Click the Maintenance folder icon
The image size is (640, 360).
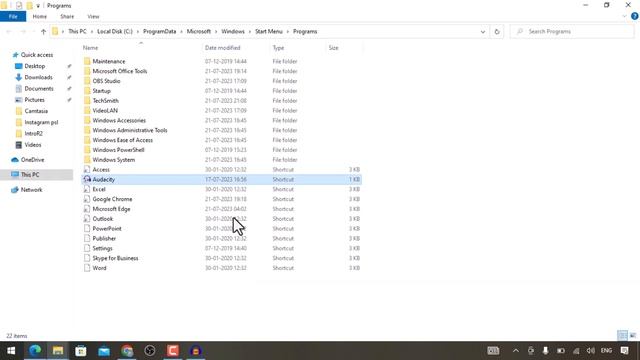pos(87,61)
